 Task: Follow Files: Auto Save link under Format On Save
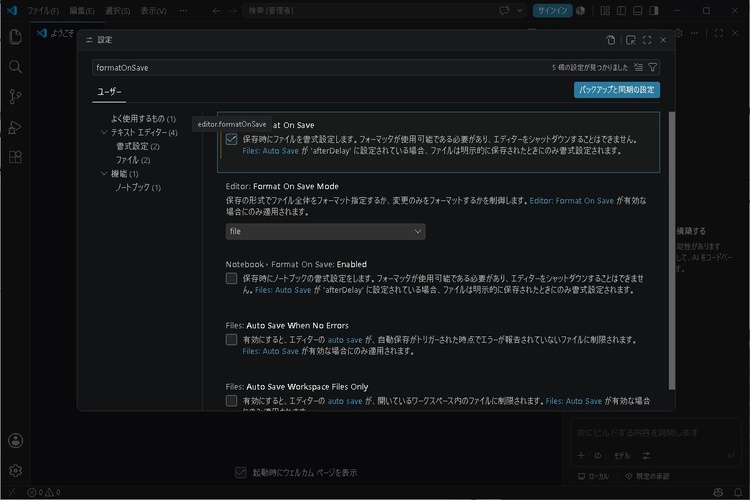[270, 151]
